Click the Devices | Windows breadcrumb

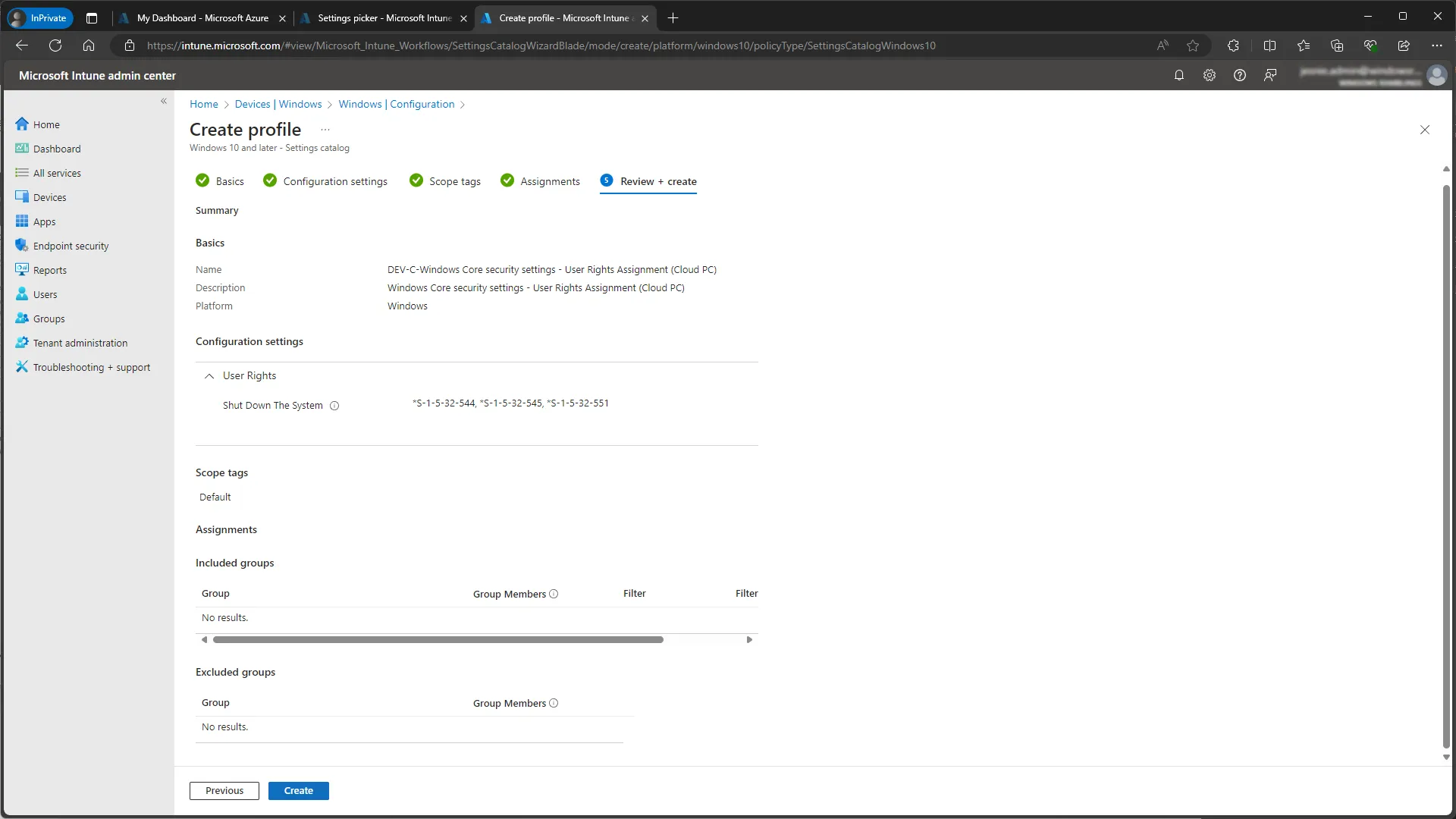(x=278, y=104)
